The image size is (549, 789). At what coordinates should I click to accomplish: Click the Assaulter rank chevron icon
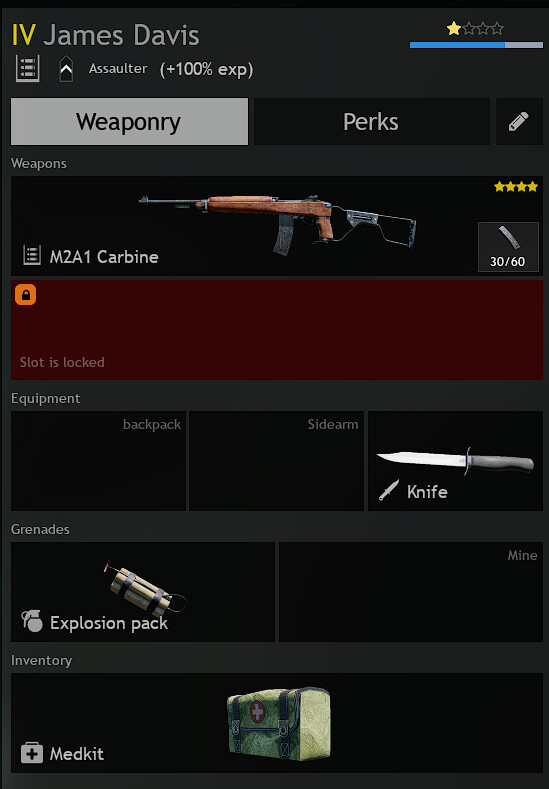tap(66, 69)
